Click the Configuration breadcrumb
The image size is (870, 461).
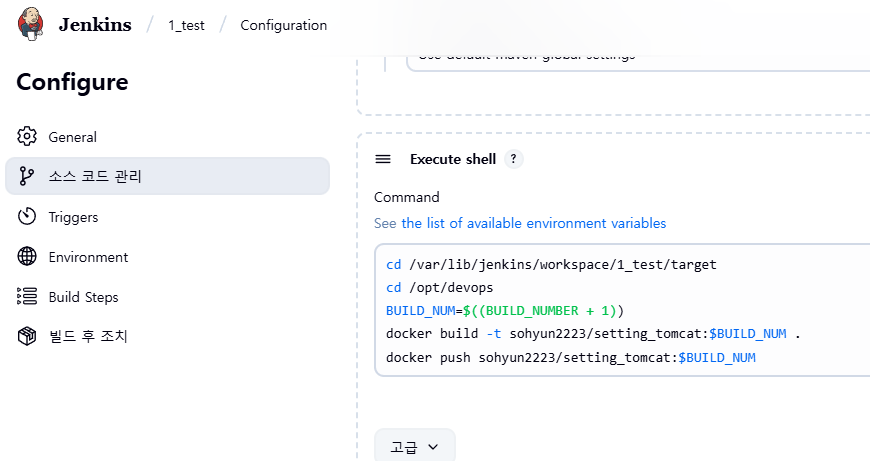(284, 26)
